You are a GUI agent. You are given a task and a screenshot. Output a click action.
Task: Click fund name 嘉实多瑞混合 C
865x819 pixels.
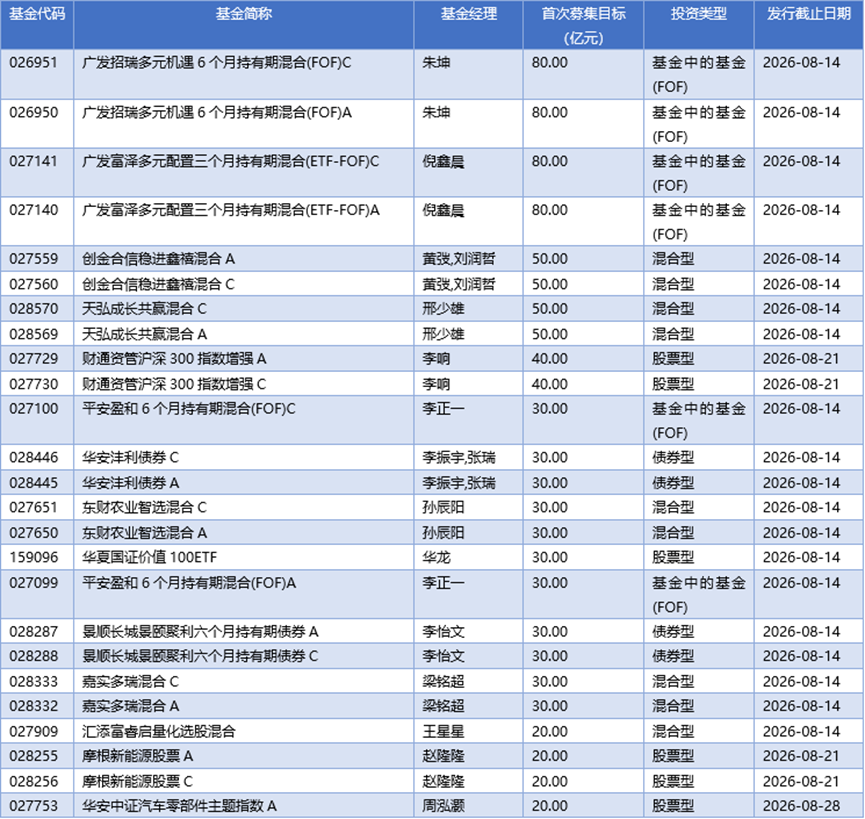(x=131, y=682)
